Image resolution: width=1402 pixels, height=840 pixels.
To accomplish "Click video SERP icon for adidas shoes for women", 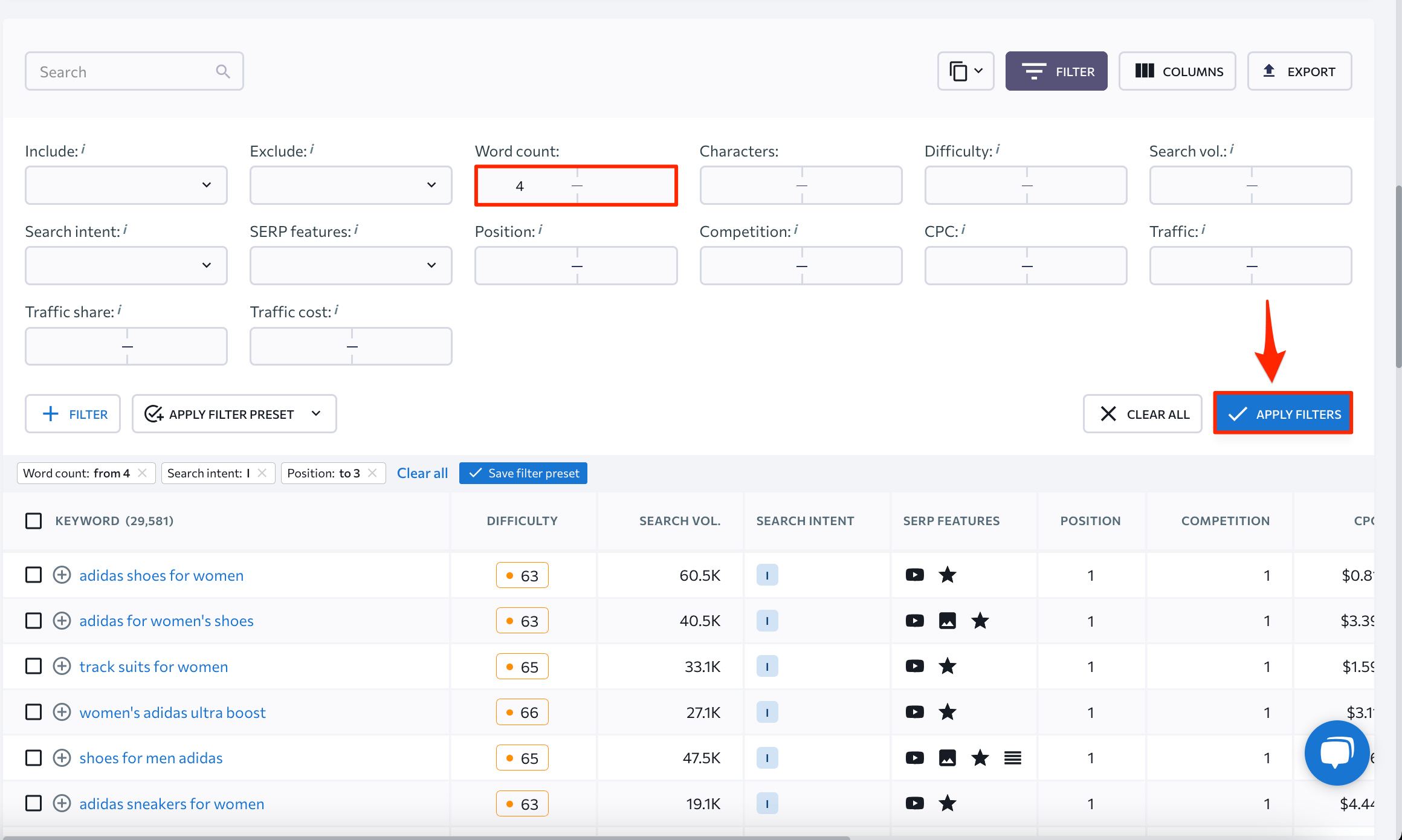I will (x=915, y=575).
